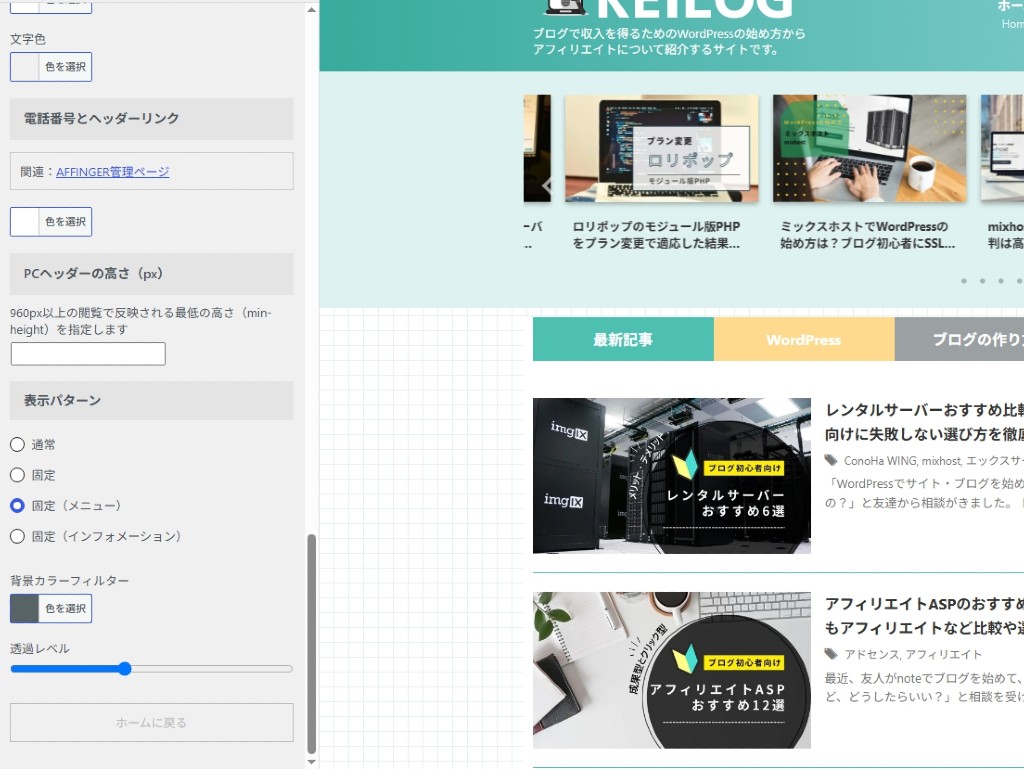Open the アフィリエイトASPのおすすめ article title
Viewport: 1024px width, 769px height.
pyautogui.click(x=924, y=616)
